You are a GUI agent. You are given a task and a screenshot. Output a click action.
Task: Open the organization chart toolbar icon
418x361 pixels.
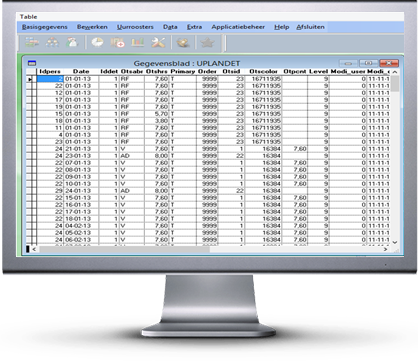click(x=52, y=43)
